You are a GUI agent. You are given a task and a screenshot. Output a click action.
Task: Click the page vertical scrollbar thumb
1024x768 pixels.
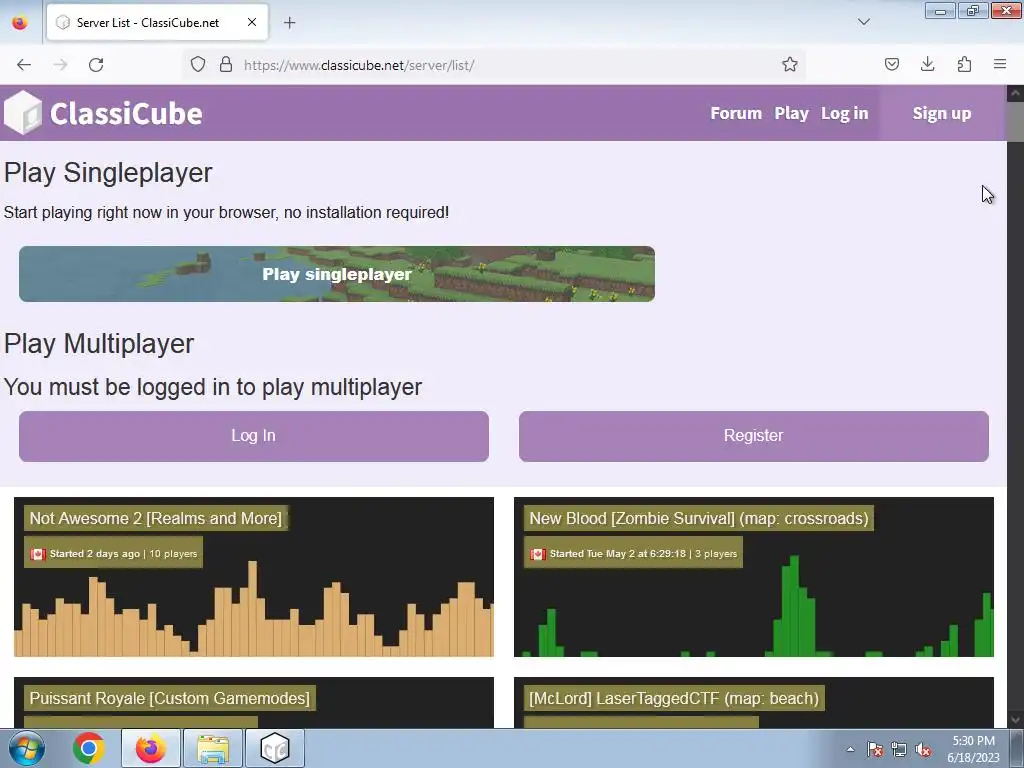1015,121
